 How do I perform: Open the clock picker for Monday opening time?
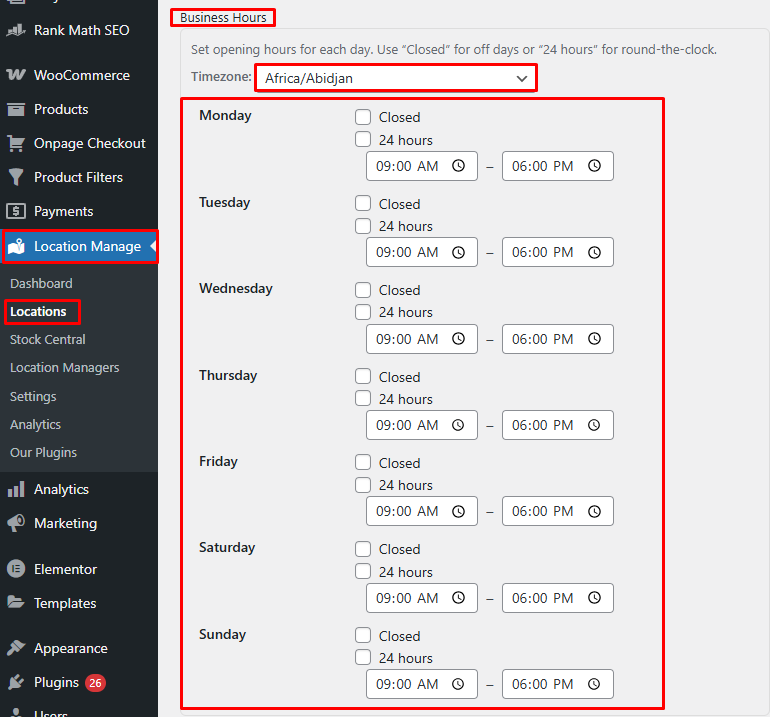pos(458,166)
